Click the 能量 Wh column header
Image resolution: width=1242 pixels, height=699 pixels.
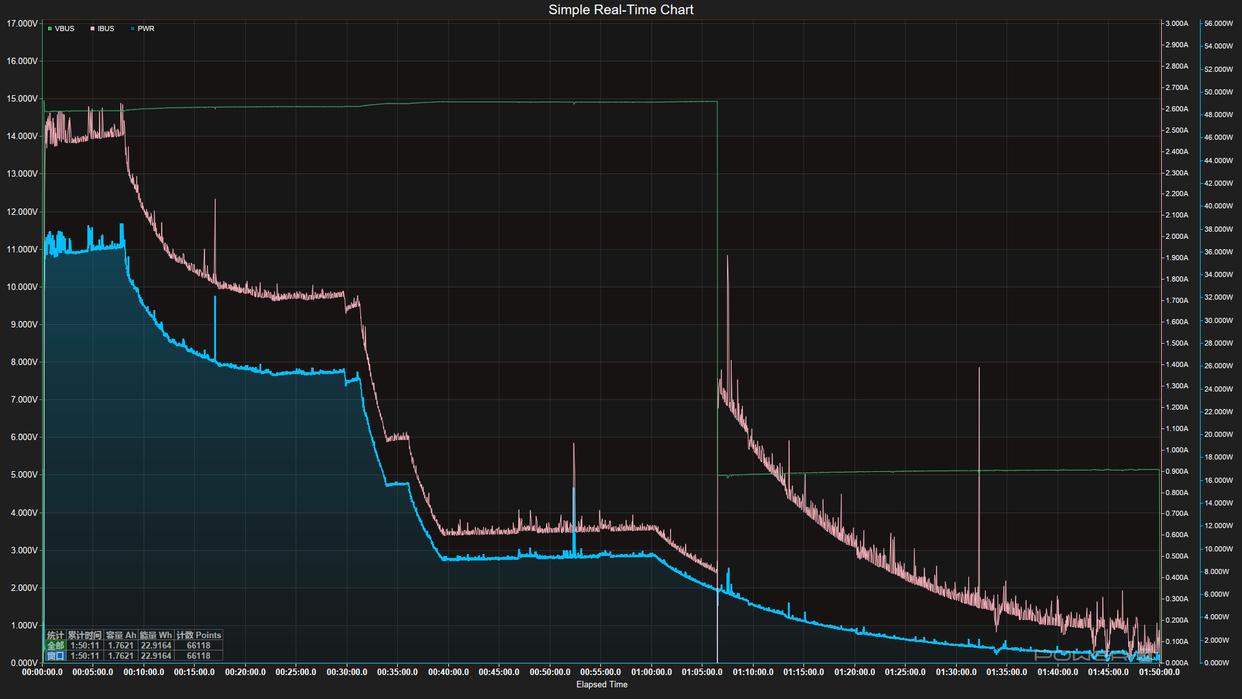tap(155, 635)
